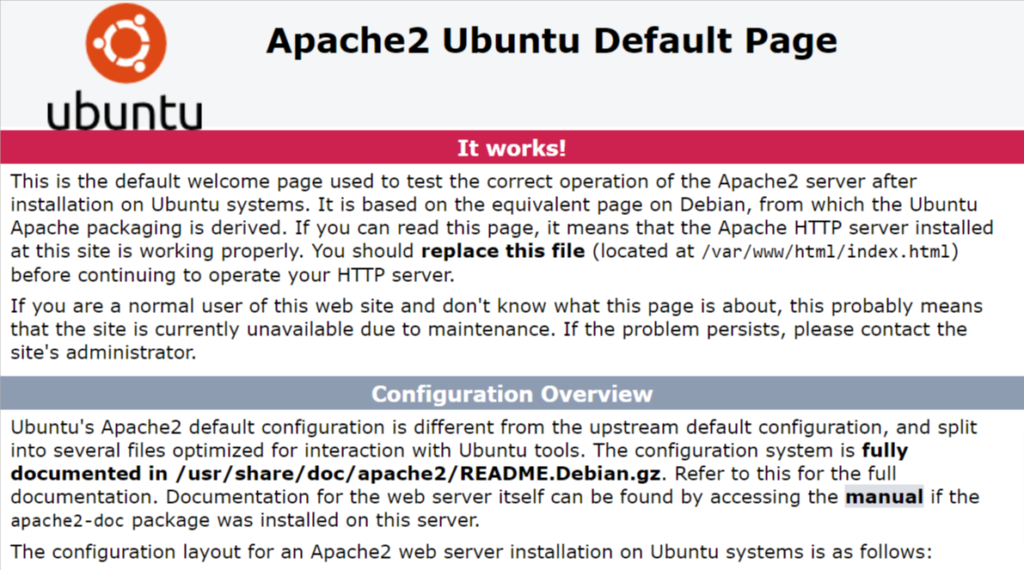Click the It works! banner text
Image resolution: width=1024 pixels, height=570 pixels.
click(x=511, y=148)
